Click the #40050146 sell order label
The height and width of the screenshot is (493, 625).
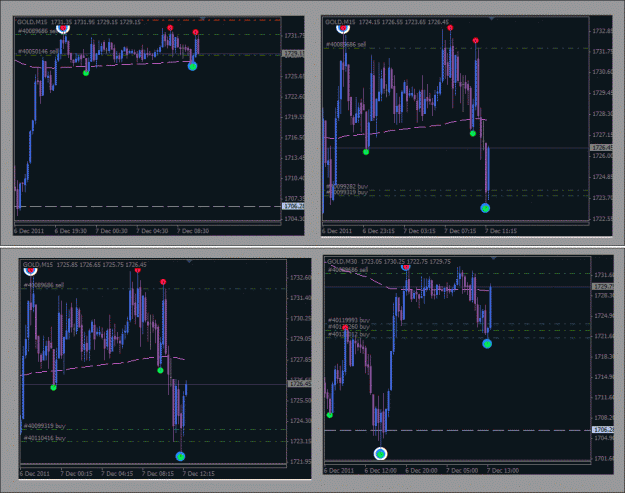click(x=38, y=51)
